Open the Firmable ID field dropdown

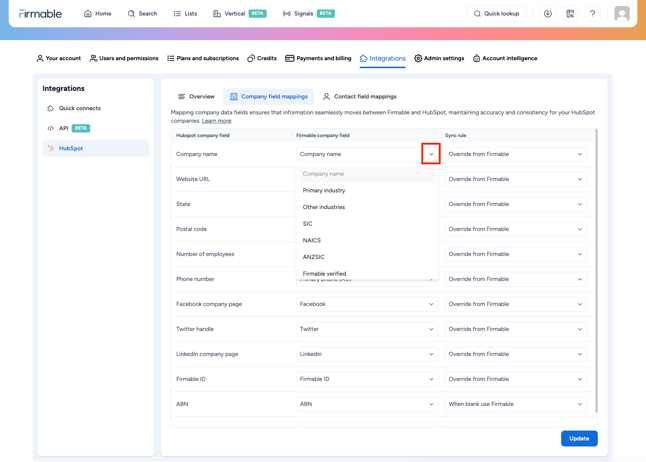367,379
